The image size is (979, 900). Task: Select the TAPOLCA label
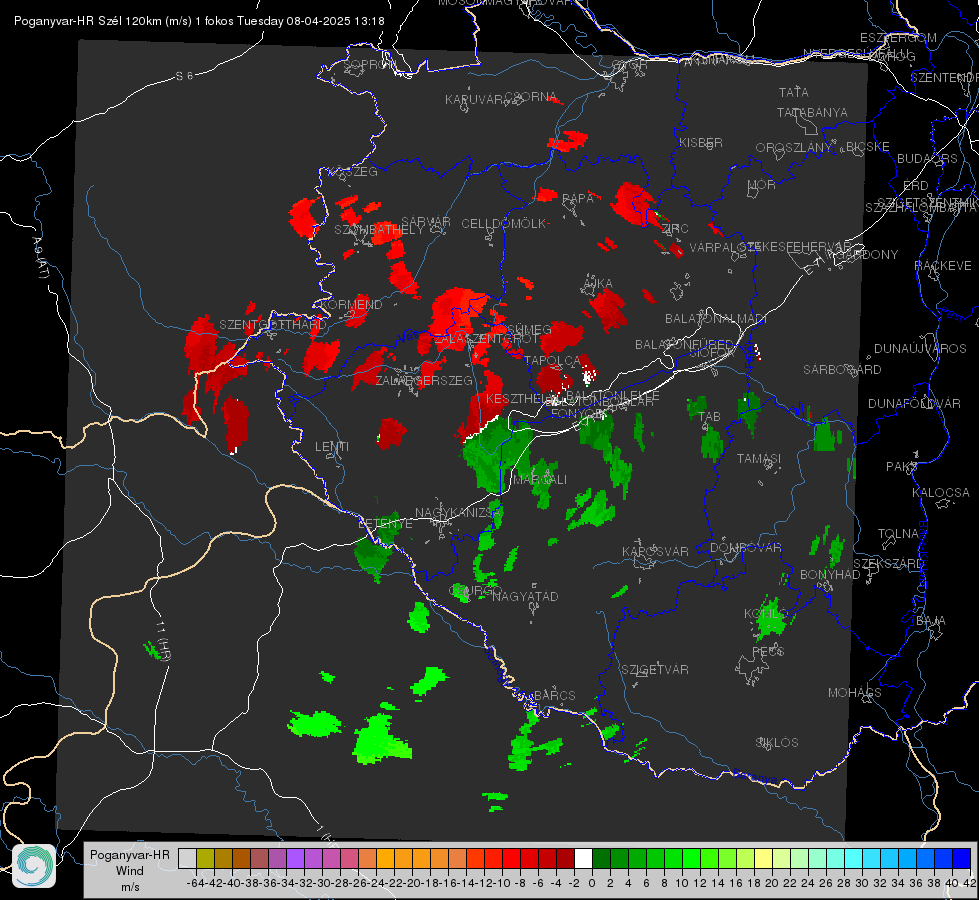553,360
